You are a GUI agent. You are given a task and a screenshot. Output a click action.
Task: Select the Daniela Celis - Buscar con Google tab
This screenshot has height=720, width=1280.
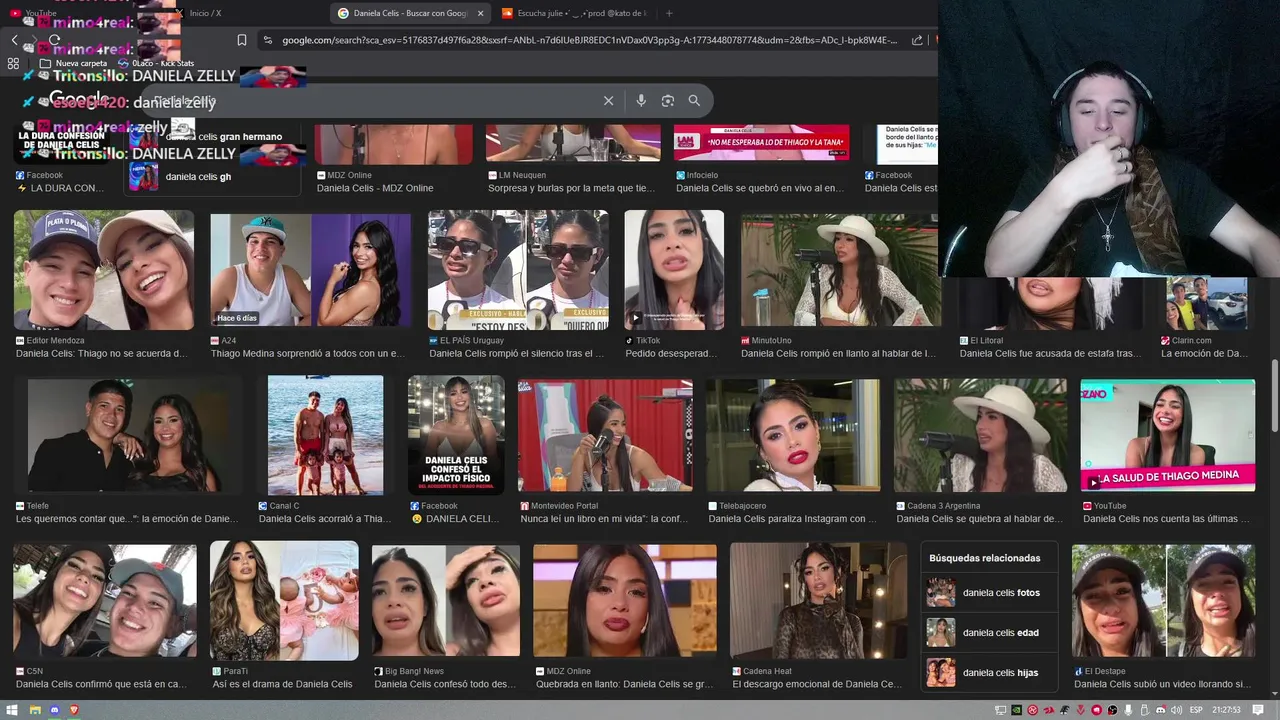pyautogui.click(x=410, y=13)
